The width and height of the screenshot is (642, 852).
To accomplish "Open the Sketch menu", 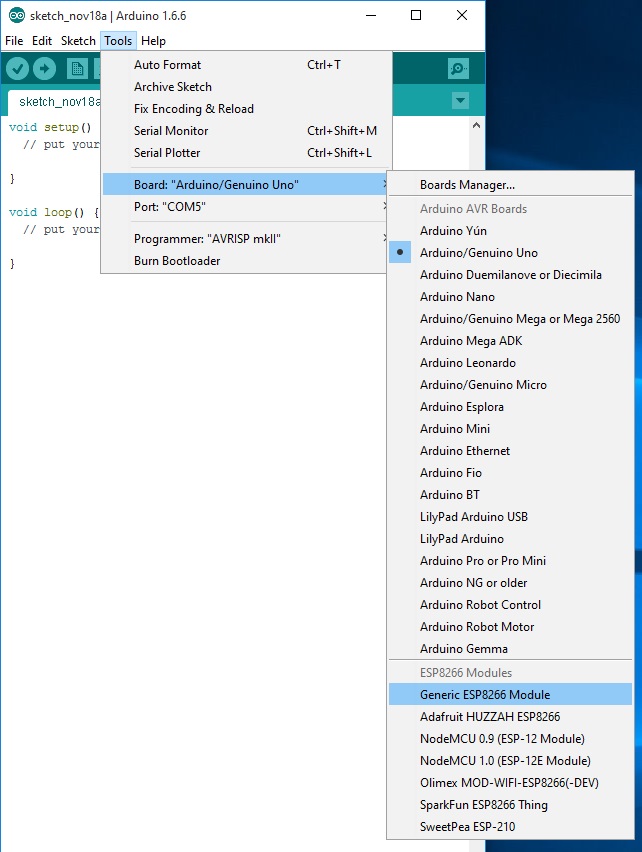I will click(78, 41).
